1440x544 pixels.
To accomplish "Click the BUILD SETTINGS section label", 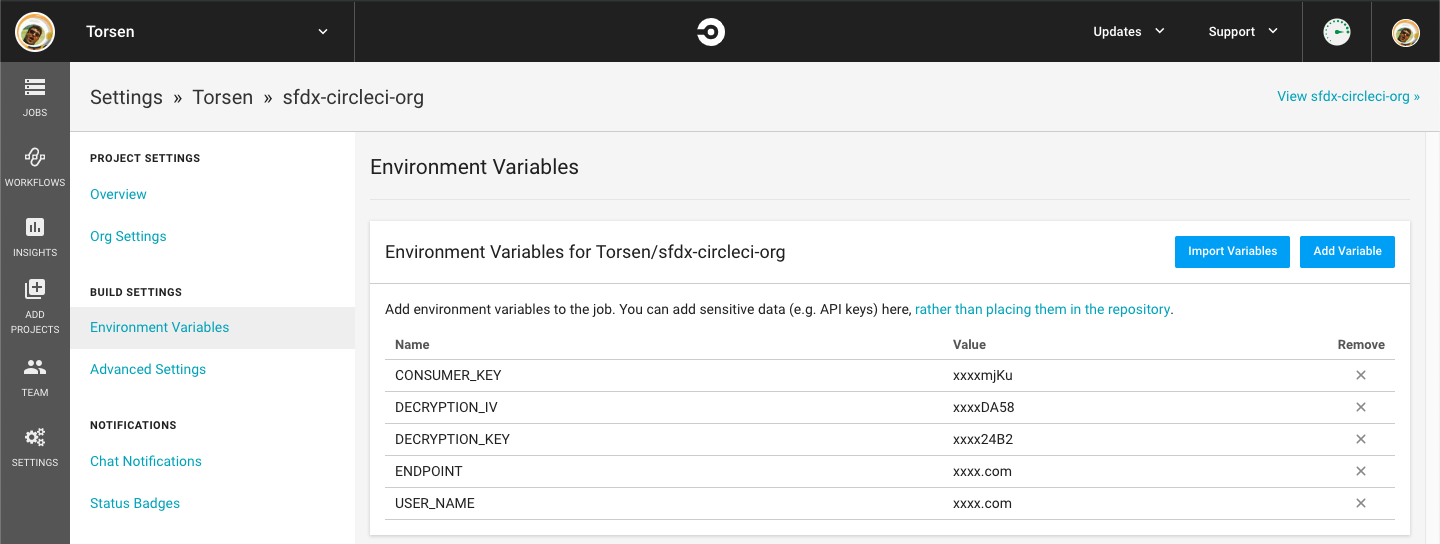I will point(136,292).
